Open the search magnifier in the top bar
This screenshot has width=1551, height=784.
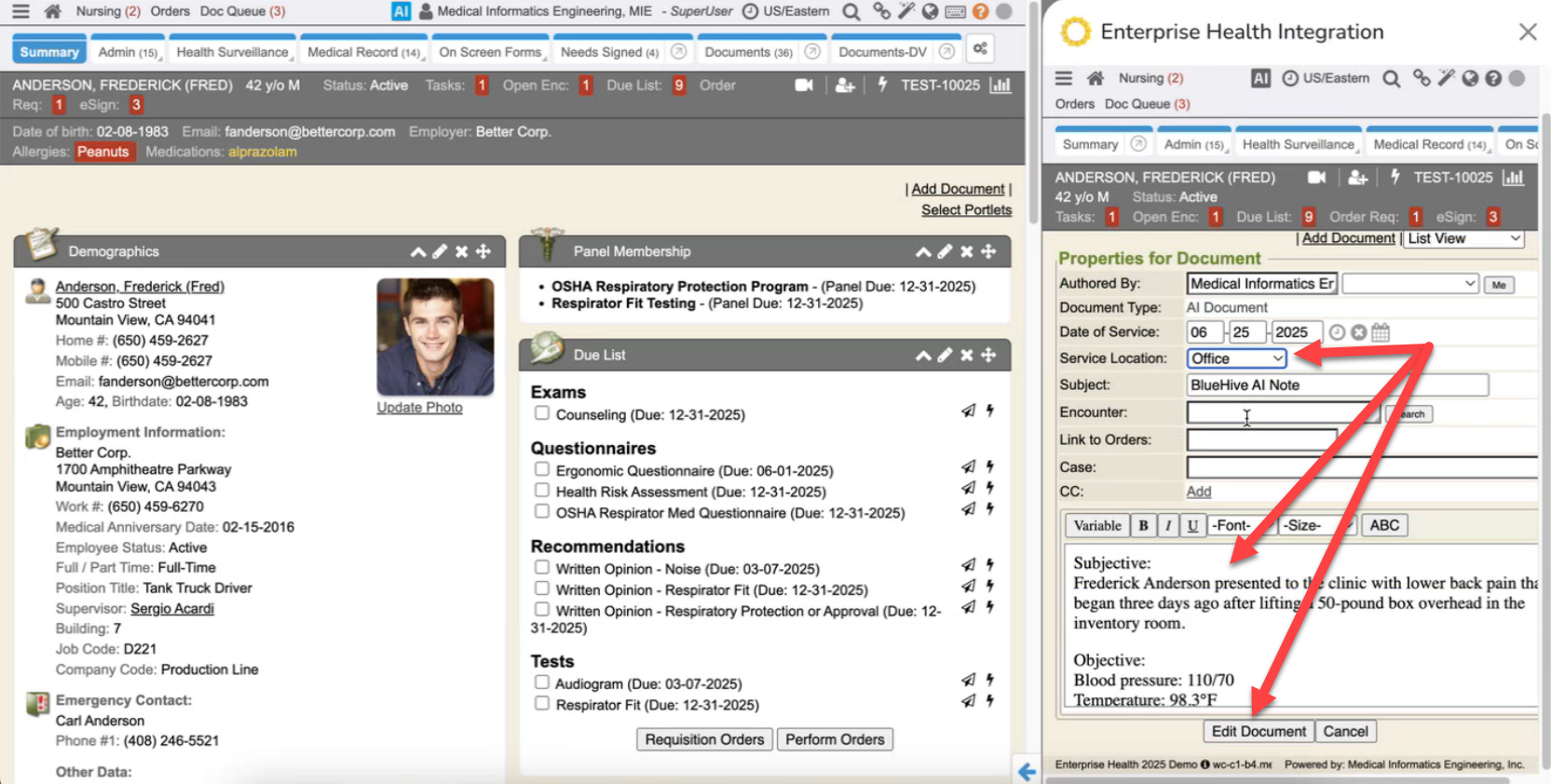click(850, 11)
